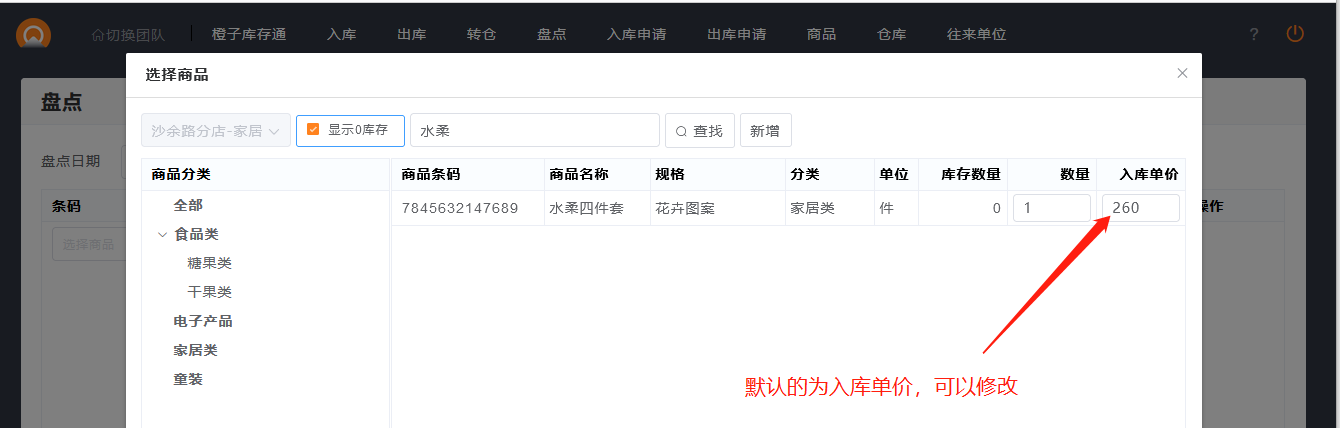Open the 往来单位 menu

tap(976, 34)
